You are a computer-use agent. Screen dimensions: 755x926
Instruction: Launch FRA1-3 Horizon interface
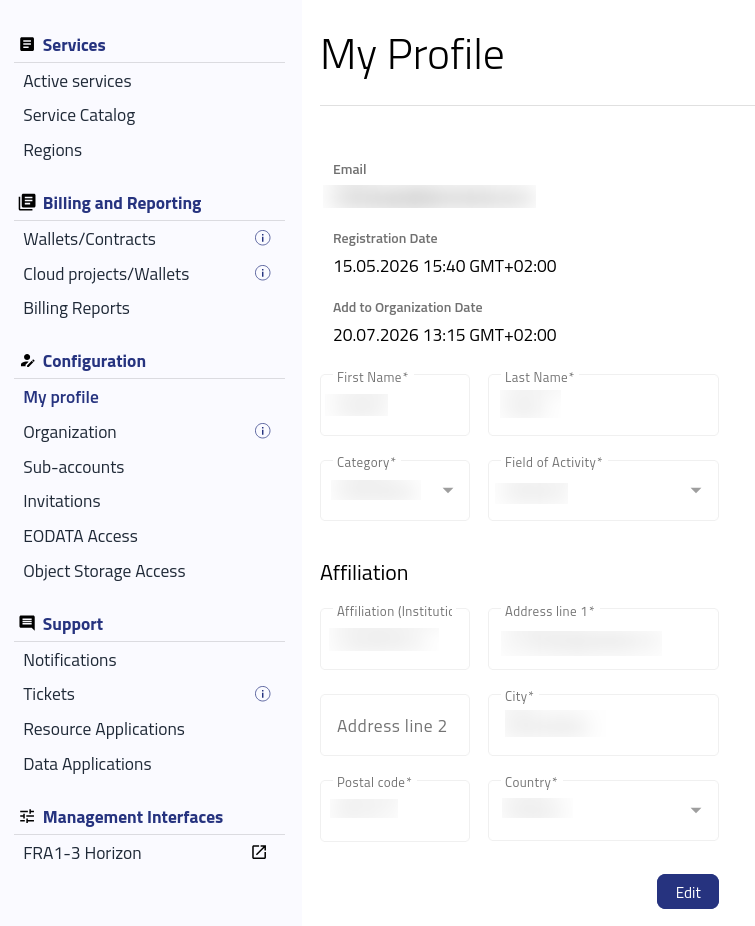coord(82,853)
